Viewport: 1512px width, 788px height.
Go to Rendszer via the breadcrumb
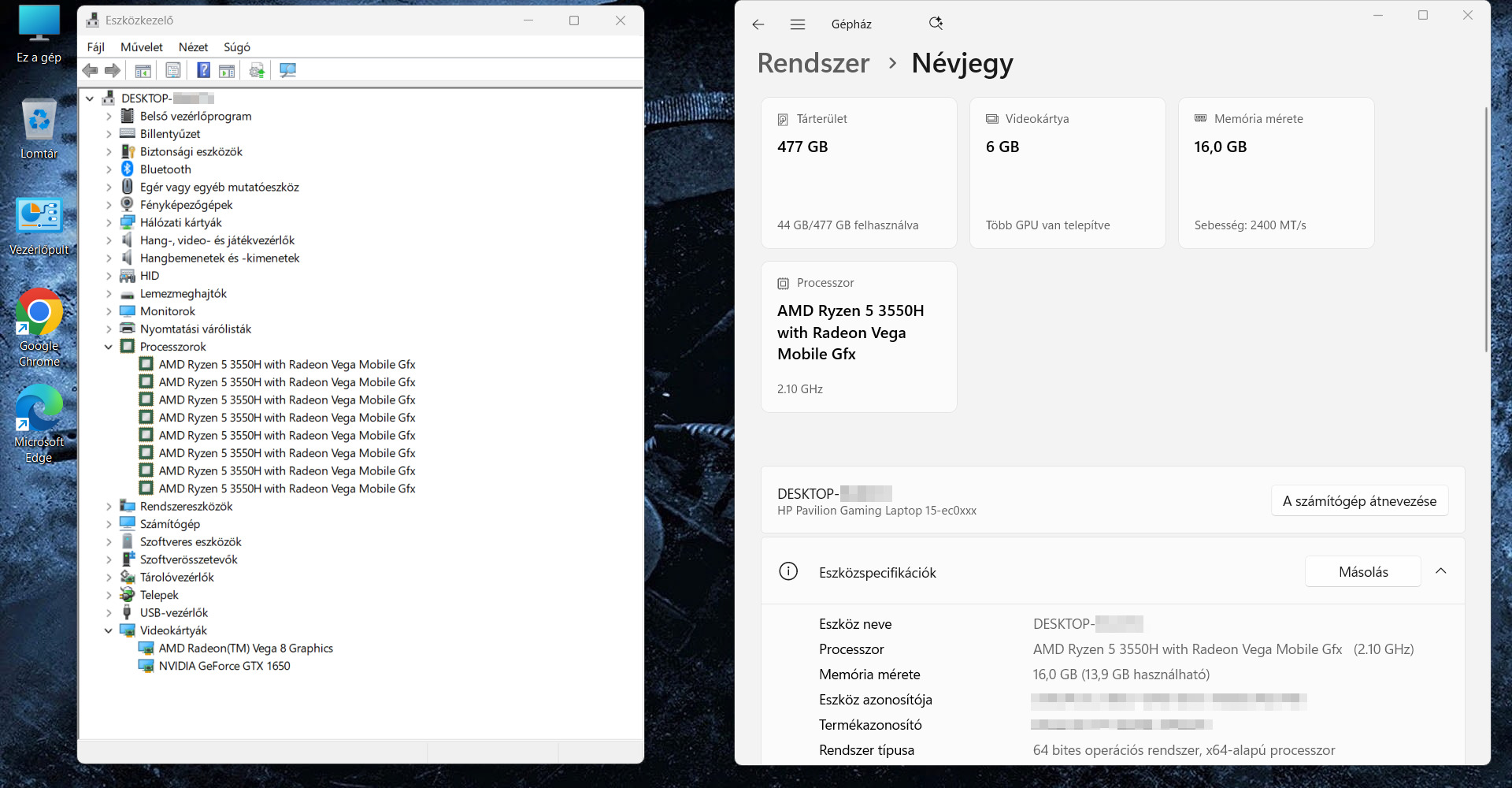click(813, 63)
